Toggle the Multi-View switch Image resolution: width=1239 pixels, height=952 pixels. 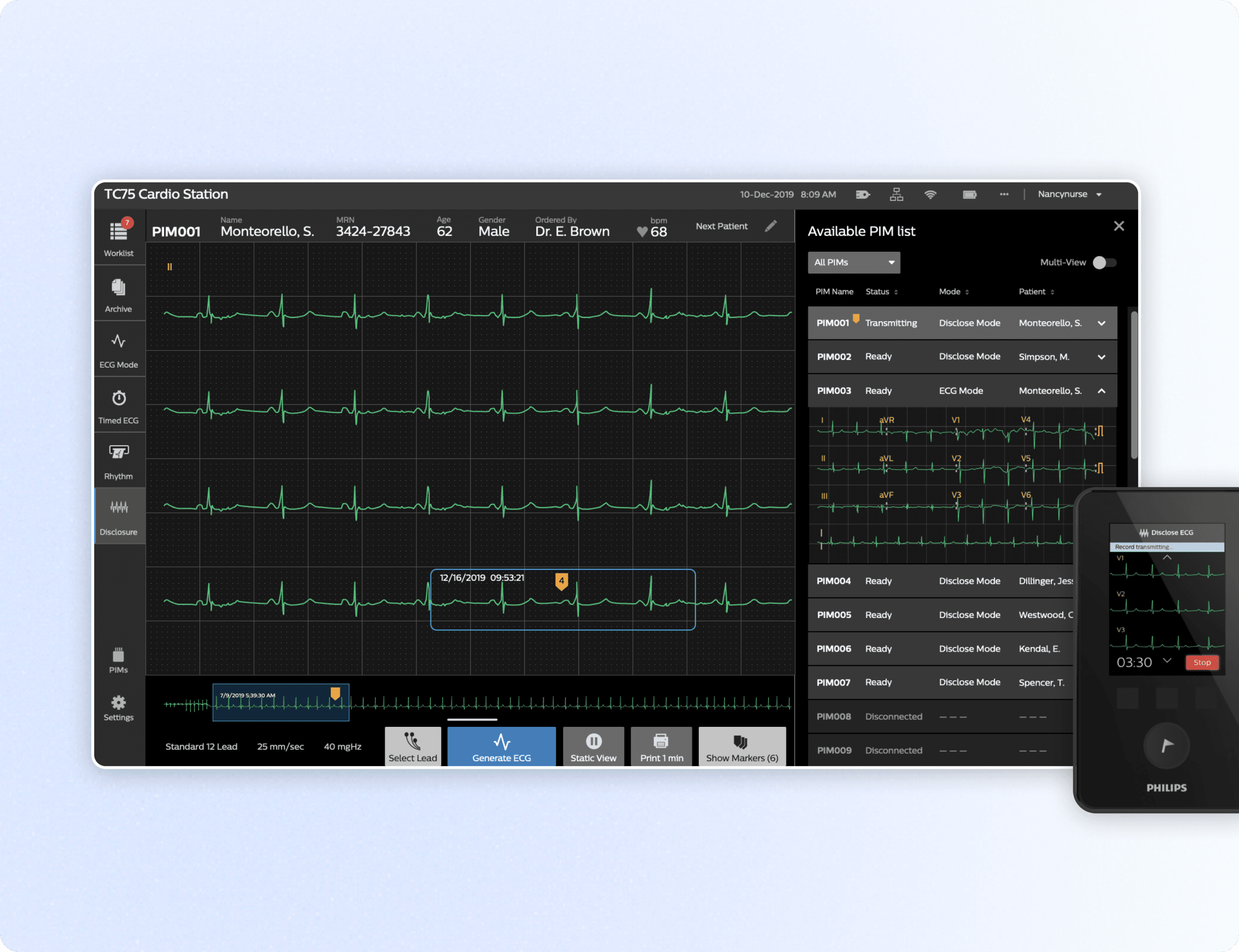(x=1104, y=262)
